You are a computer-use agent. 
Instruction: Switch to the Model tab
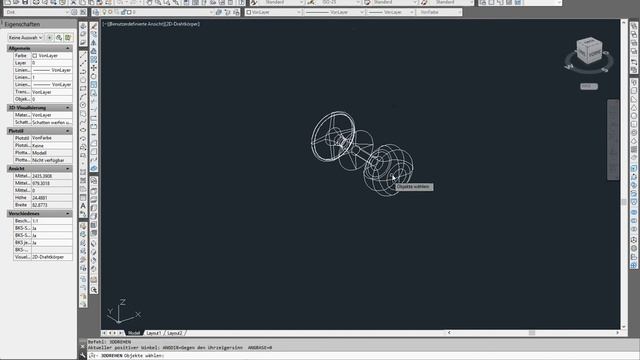pos(133,333)
